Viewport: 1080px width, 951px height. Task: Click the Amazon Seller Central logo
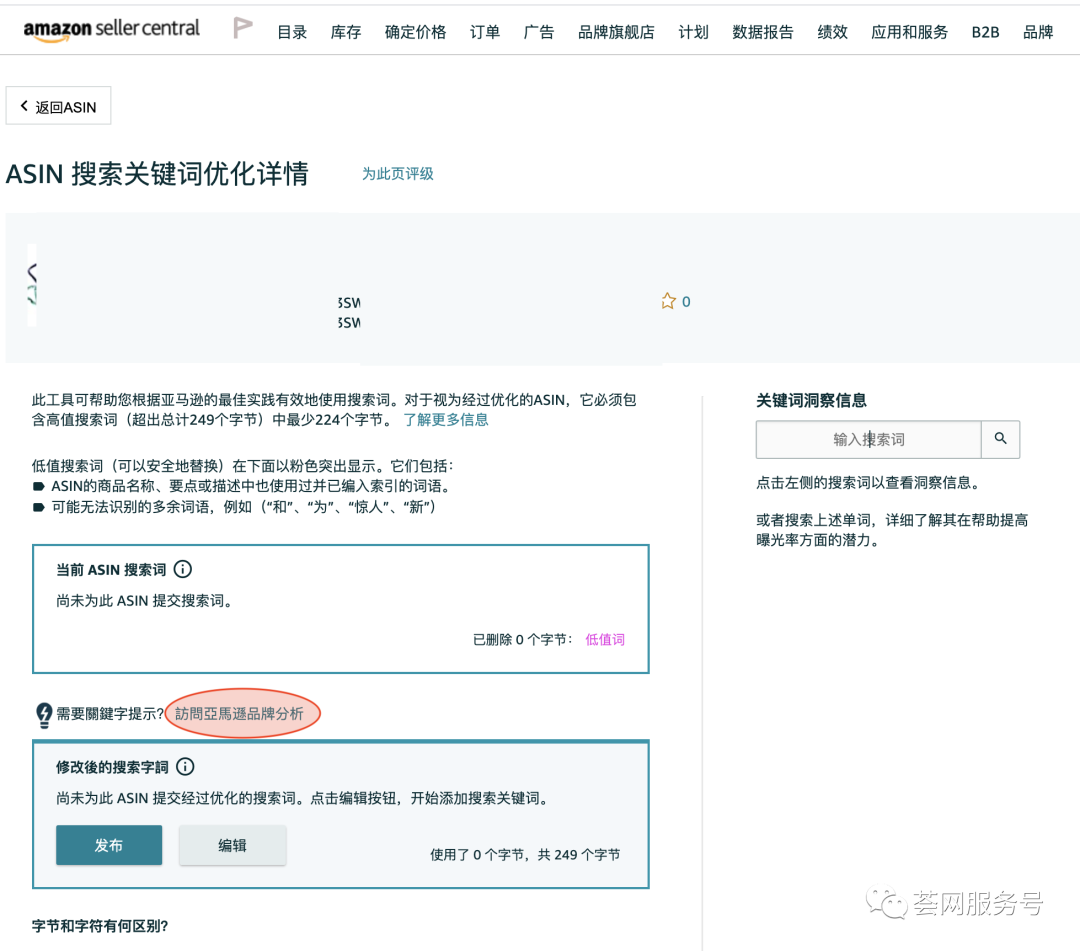111,30
